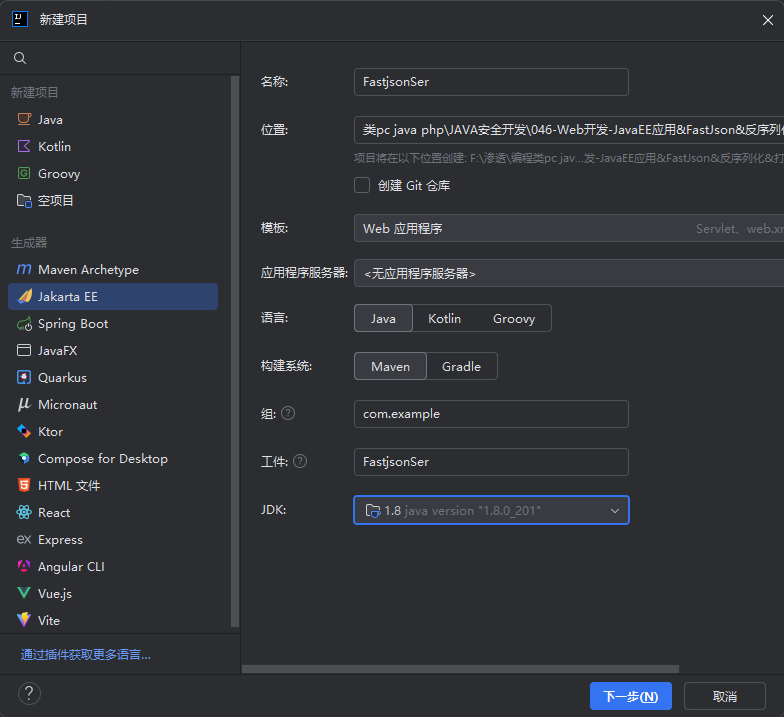Select the Java coffee cup icon

[x=24, y=119]
